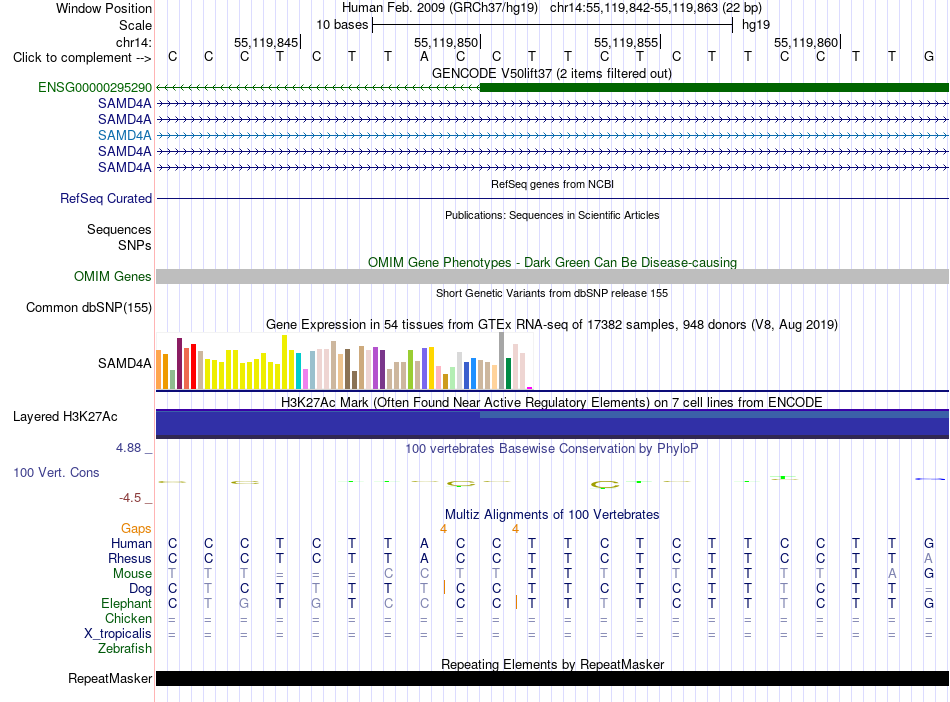Click the ENSG00000295290 gene label
Screen dimensions: 950x702
(x=95, y=87)
